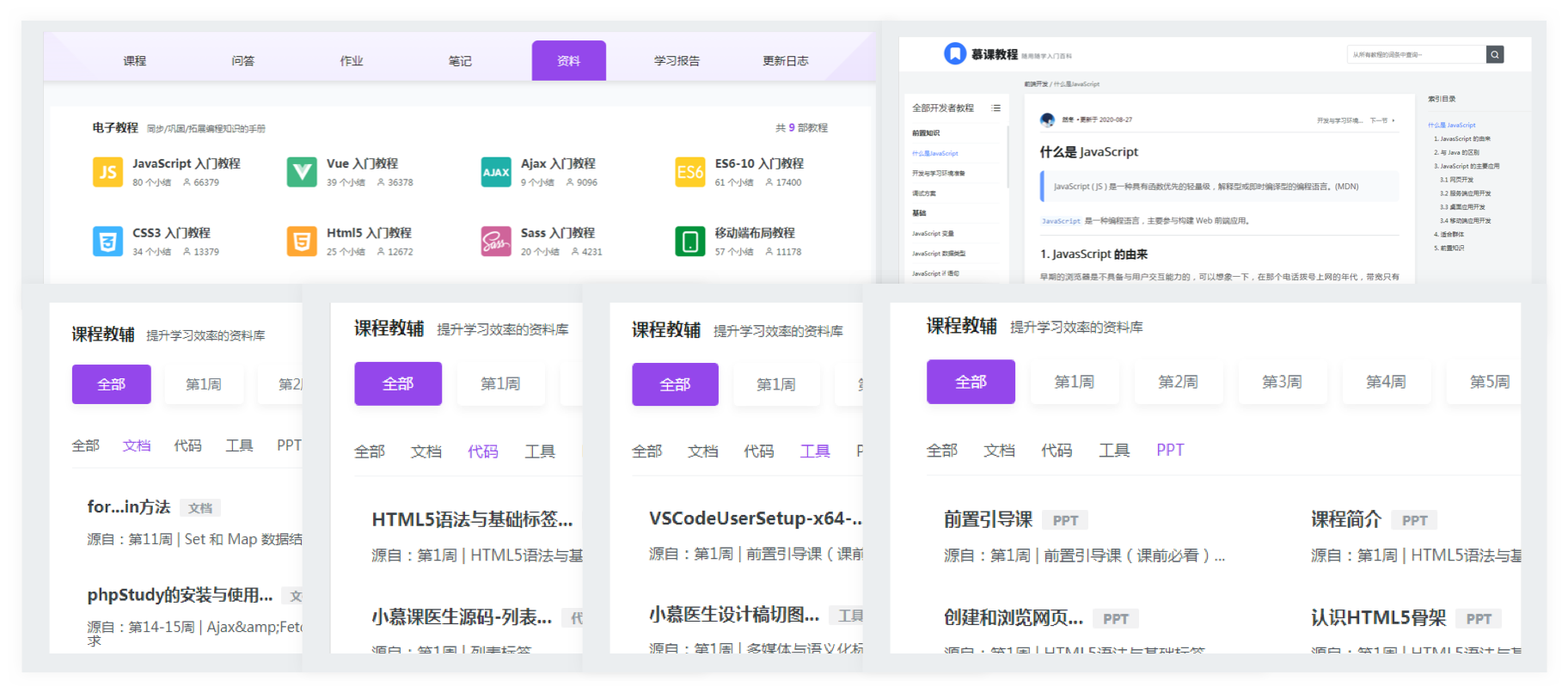Click the green Vue tutorial icon

coord(302,172)
